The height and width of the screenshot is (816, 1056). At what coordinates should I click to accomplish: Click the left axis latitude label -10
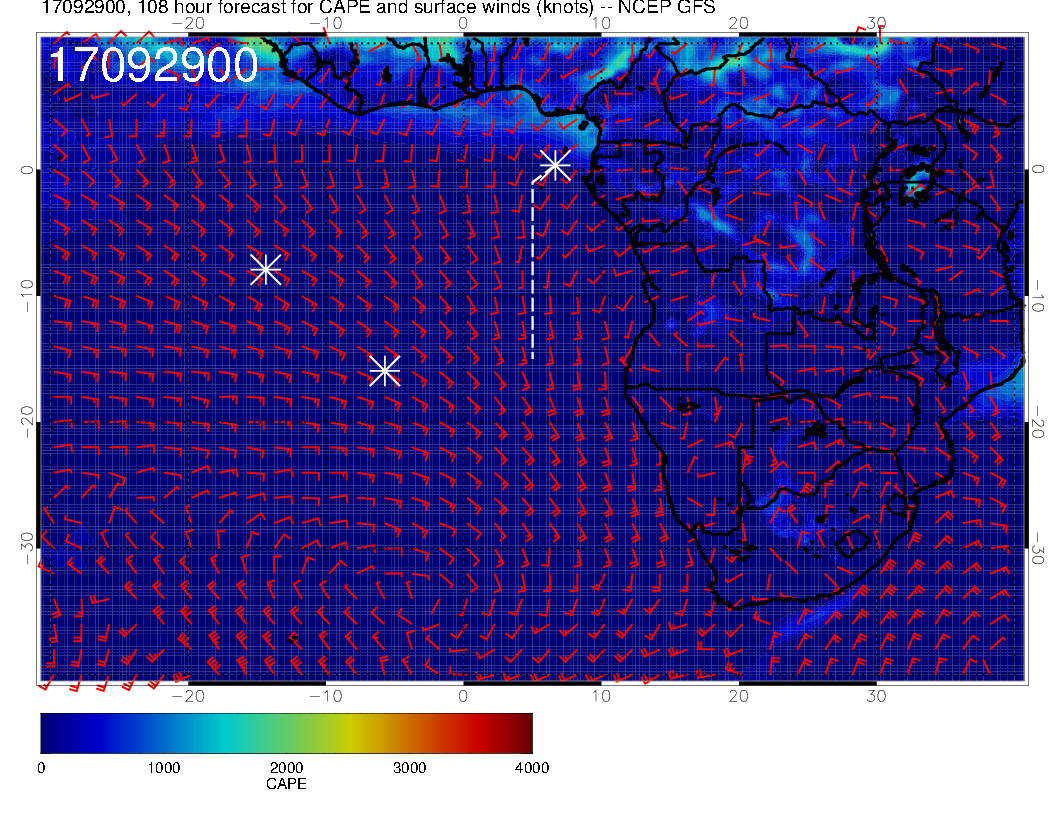pos(27,295)
